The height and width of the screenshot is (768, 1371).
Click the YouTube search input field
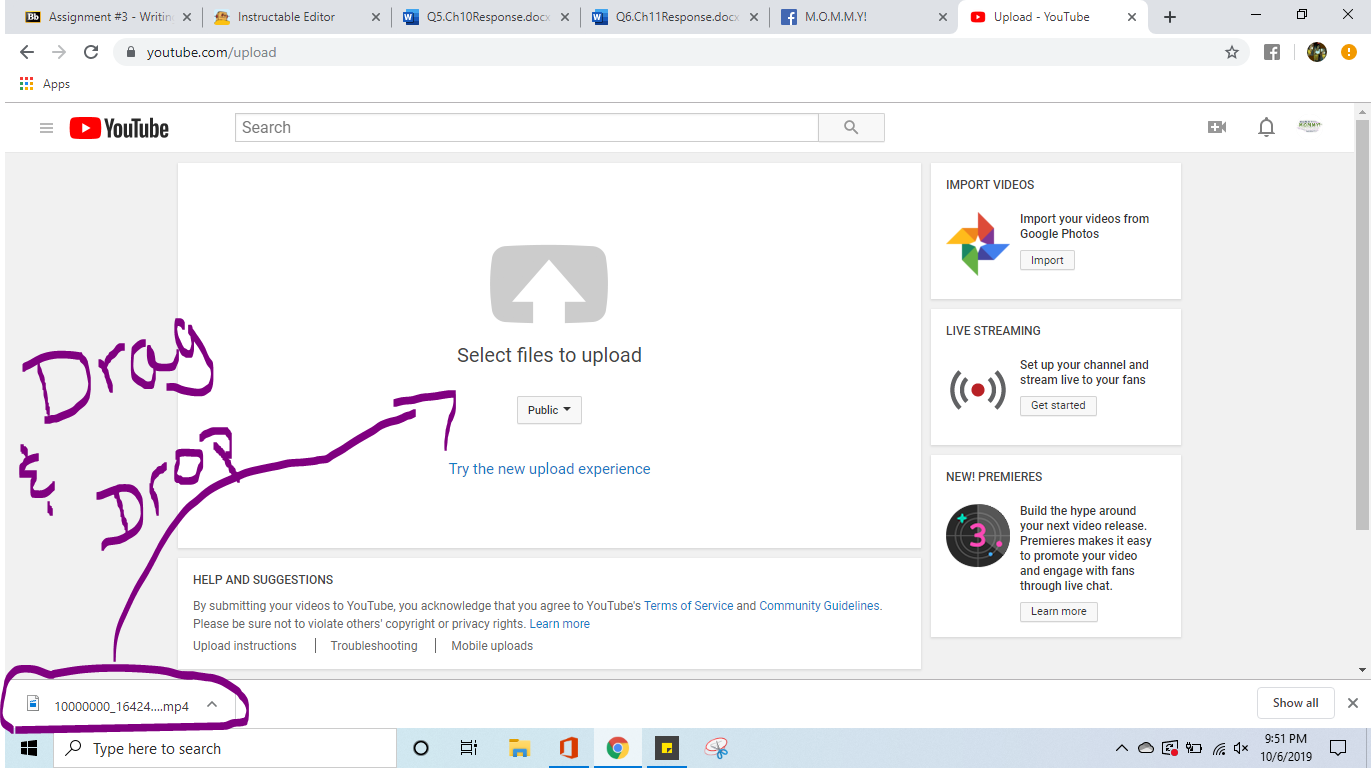click(527, 128)
